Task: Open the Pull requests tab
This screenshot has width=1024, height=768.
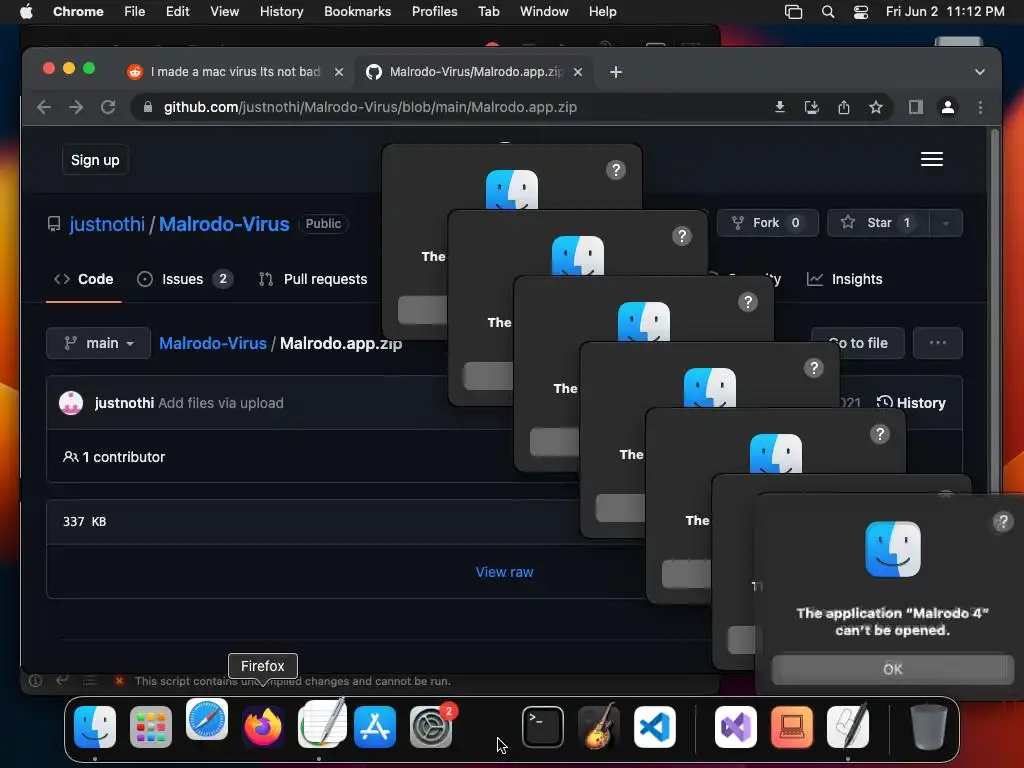Action: click(313, 279)
